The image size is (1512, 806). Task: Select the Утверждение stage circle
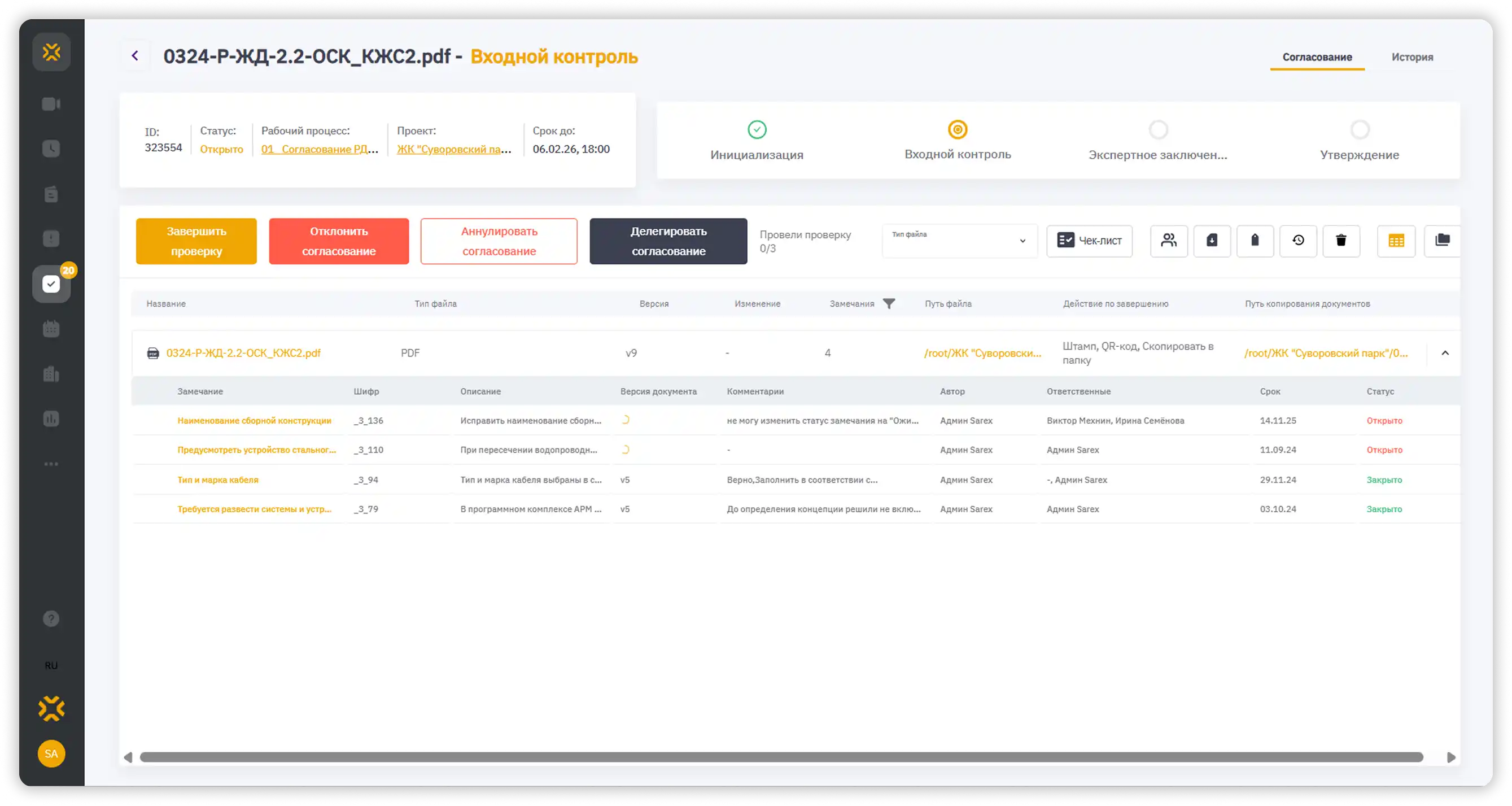click(1360, 130)
